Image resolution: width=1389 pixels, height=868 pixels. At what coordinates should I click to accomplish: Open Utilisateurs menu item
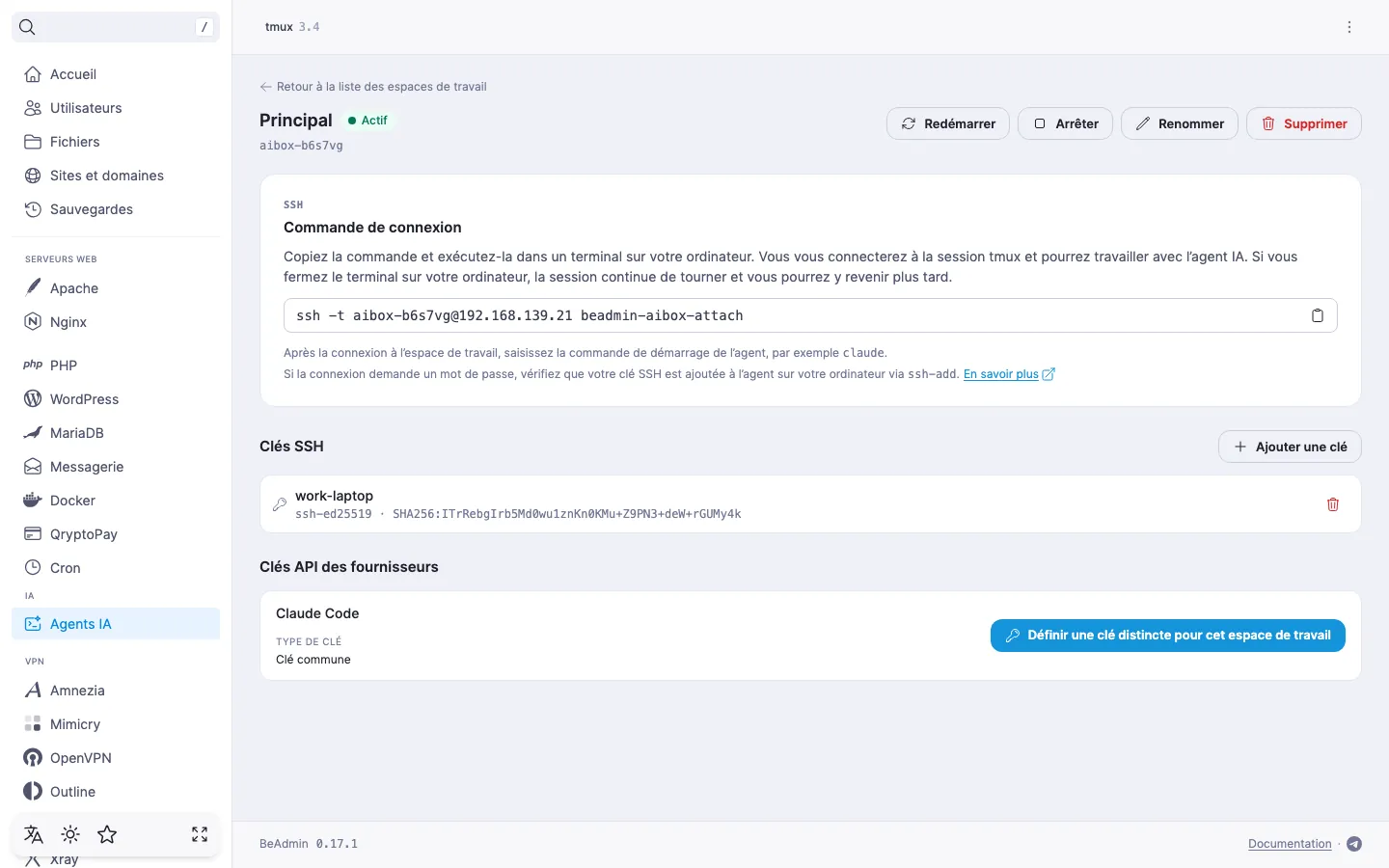pyautogui.click(x=116, y=108)
